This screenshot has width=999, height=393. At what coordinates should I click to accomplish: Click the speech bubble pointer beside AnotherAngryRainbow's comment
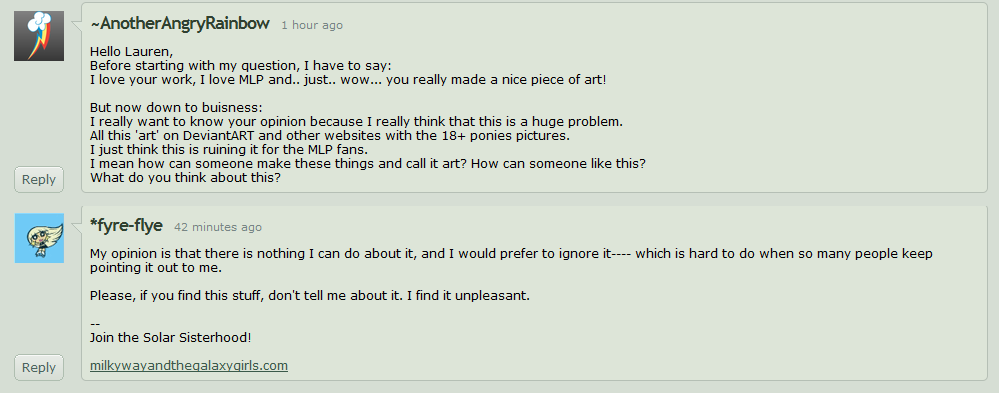(x=76, y=26)
